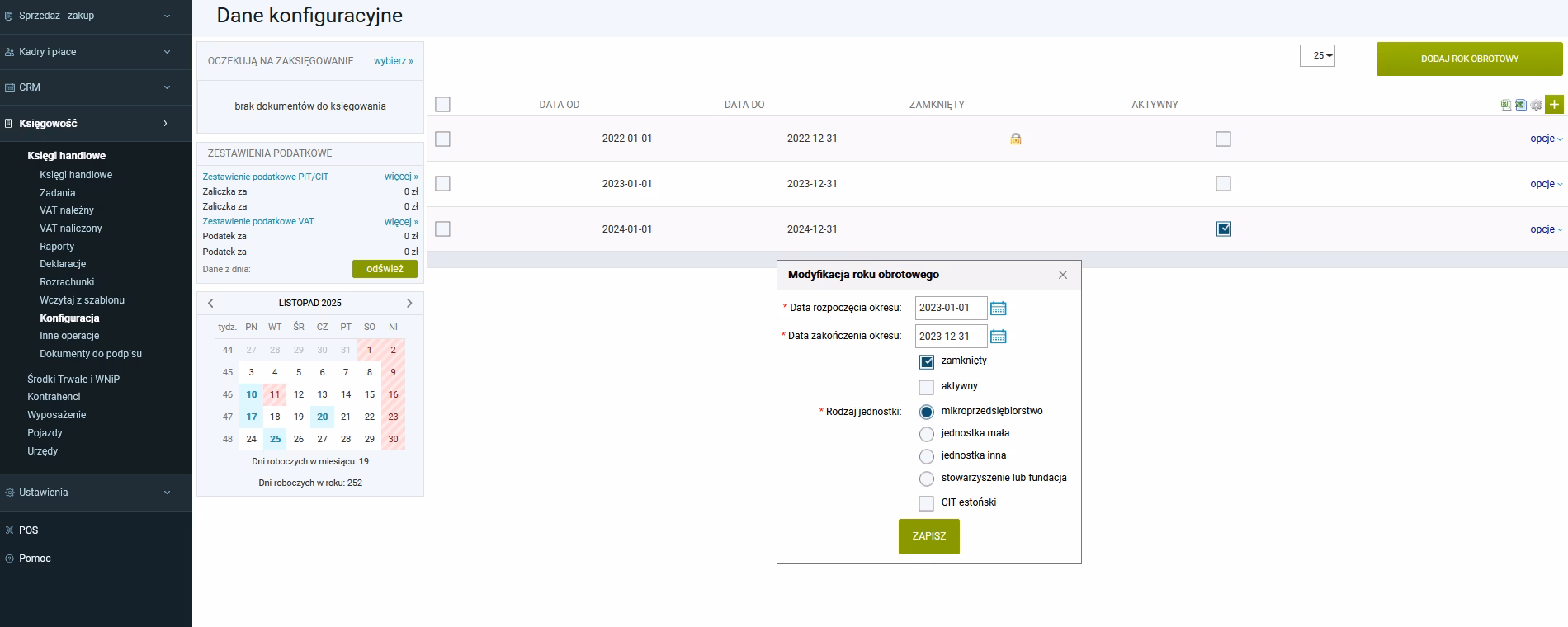
Task: Click the ZAPISZ button
Action: coord(928,536)
